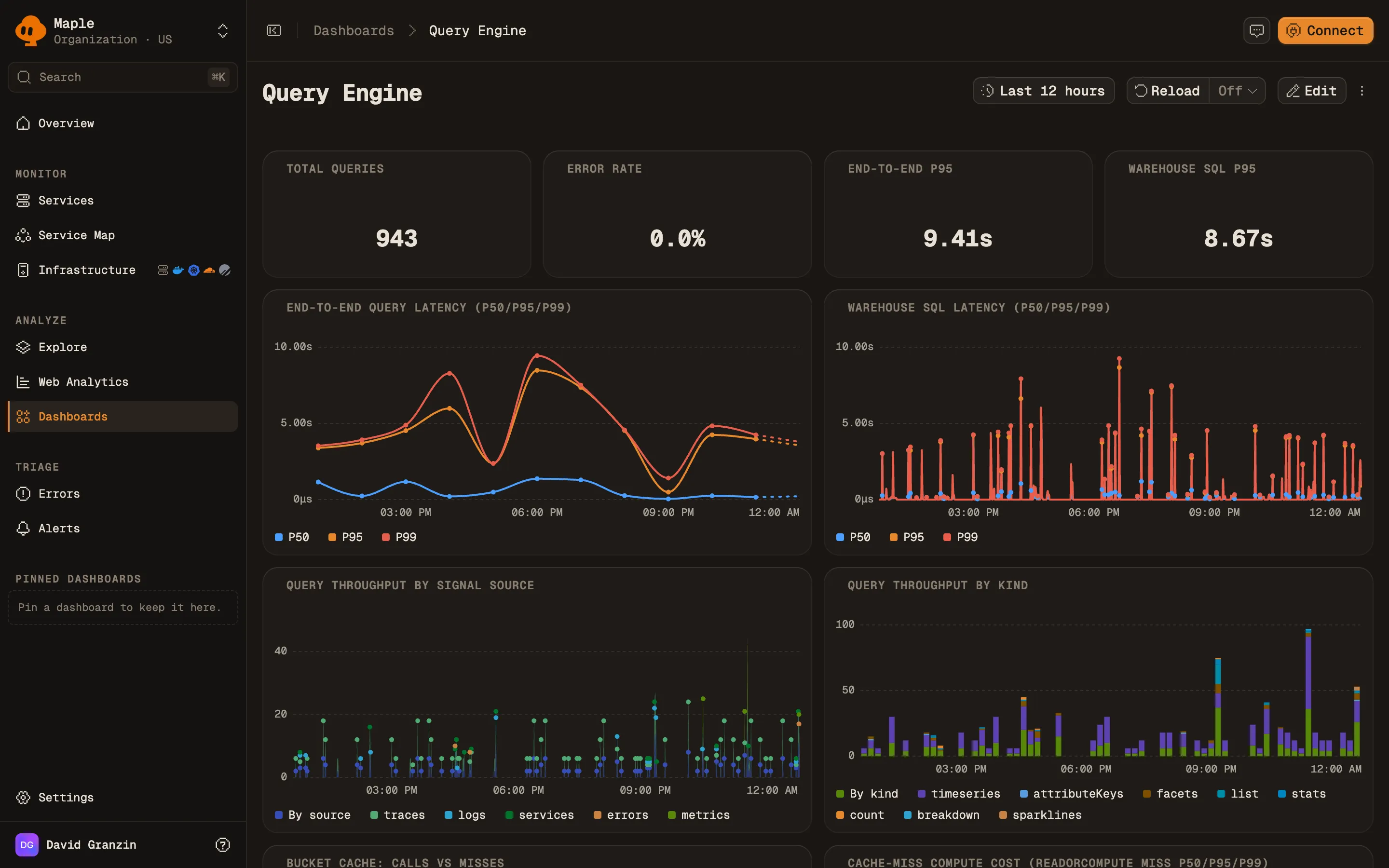Click the Reload button
This screenshot has width=1389, height=868.
tap(1168, 91)
